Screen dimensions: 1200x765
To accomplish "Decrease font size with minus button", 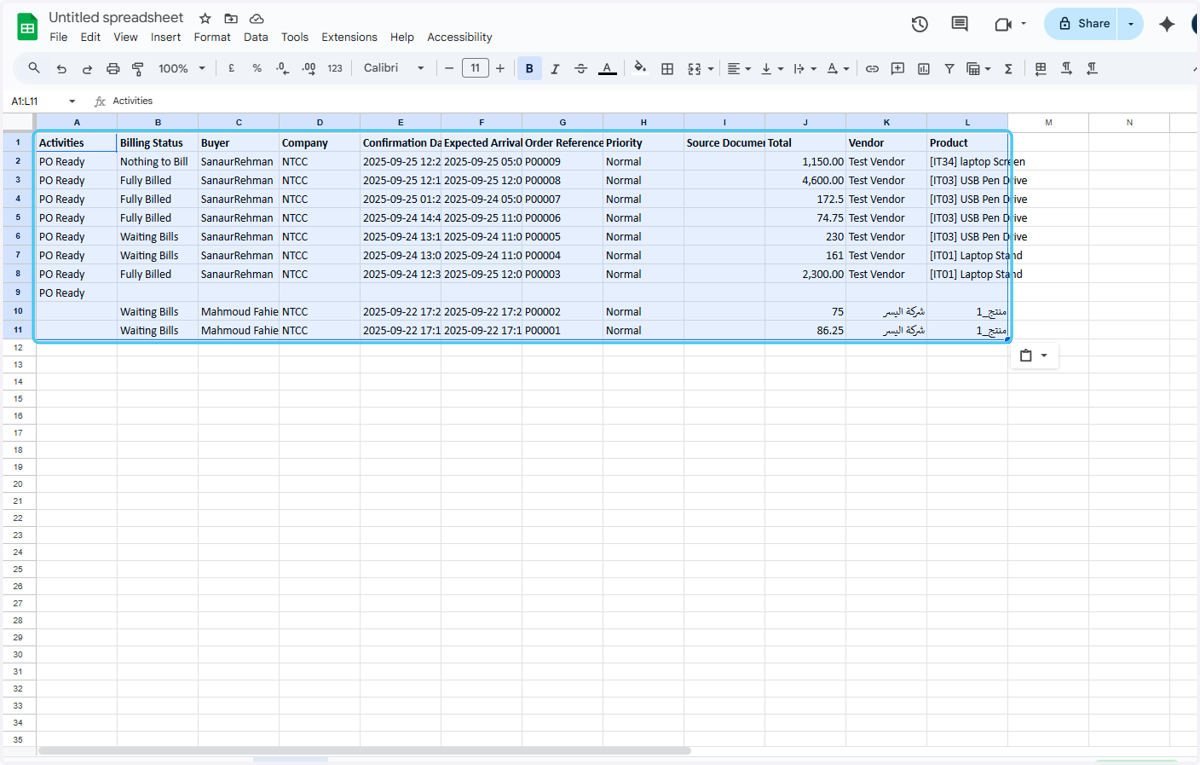I will (x=449, y=69).
